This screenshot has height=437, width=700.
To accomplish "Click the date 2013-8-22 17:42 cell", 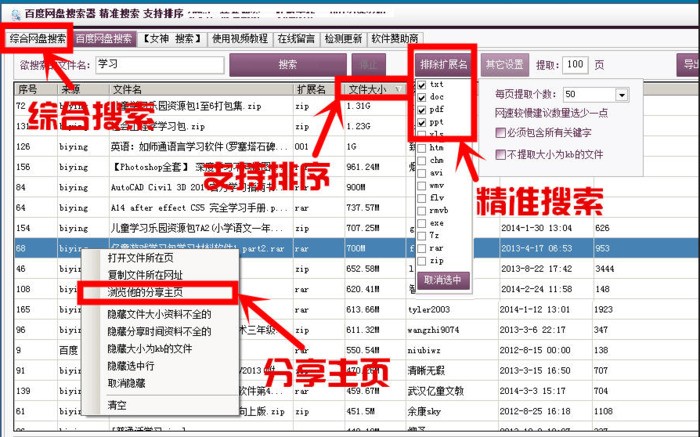I will pos(536,269).
